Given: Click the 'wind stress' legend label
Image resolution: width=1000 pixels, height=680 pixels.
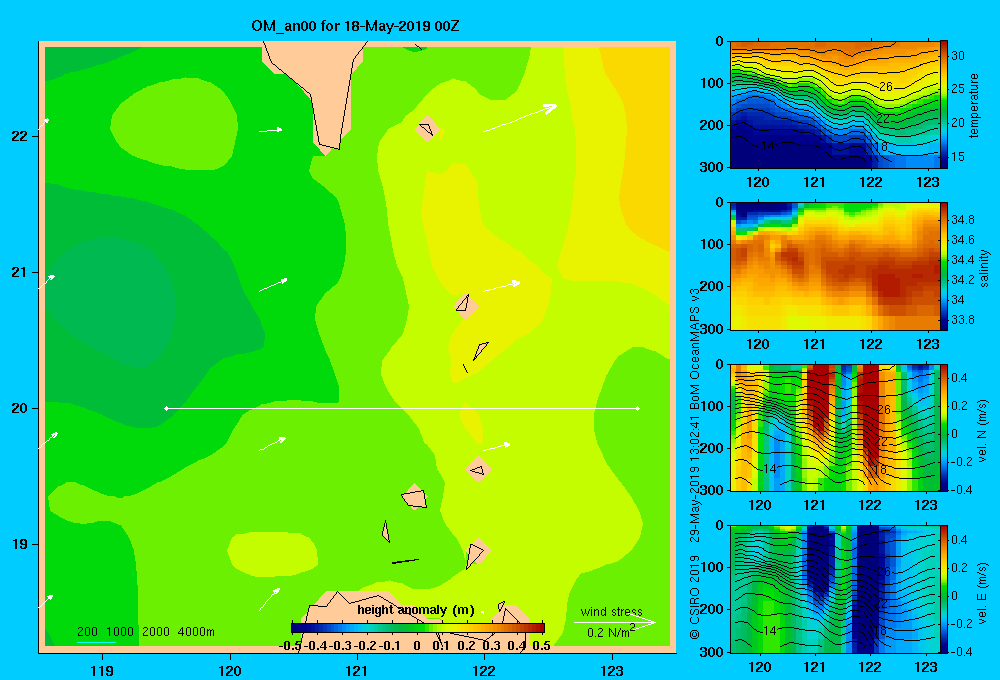Looking at the screenshot, I should [x=611, y=612].
